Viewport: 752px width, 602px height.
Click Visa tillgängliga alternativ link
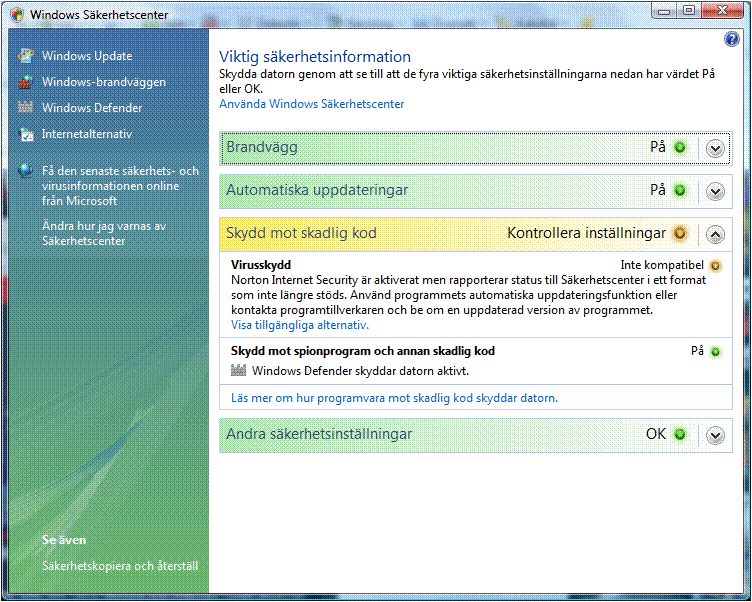[300, 325]
